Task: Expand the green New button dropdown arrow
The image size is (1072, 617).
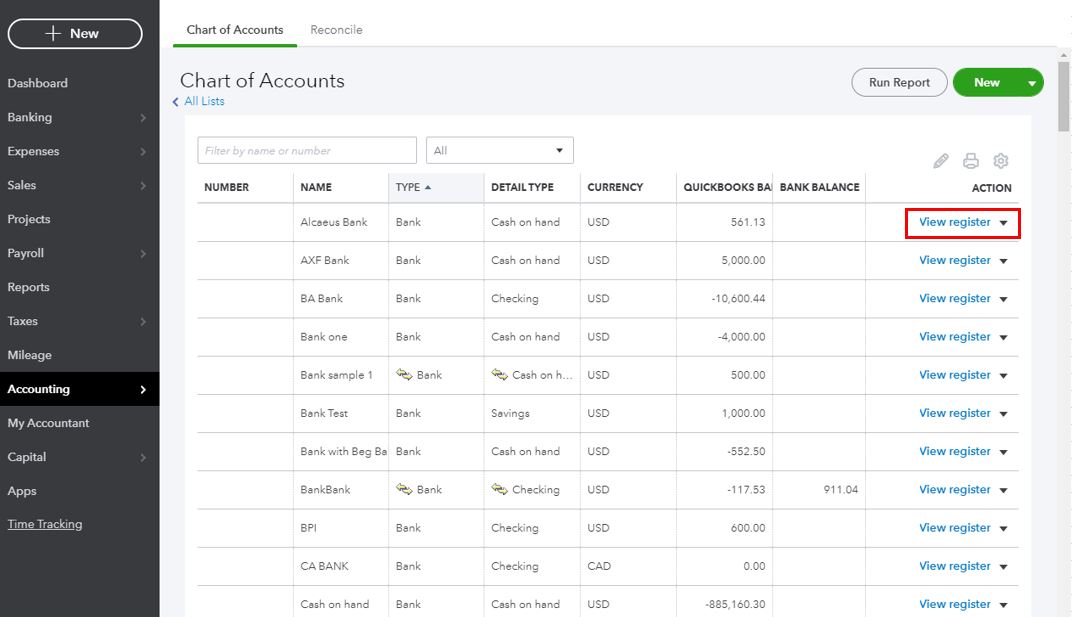Action: pos(1032,83)
